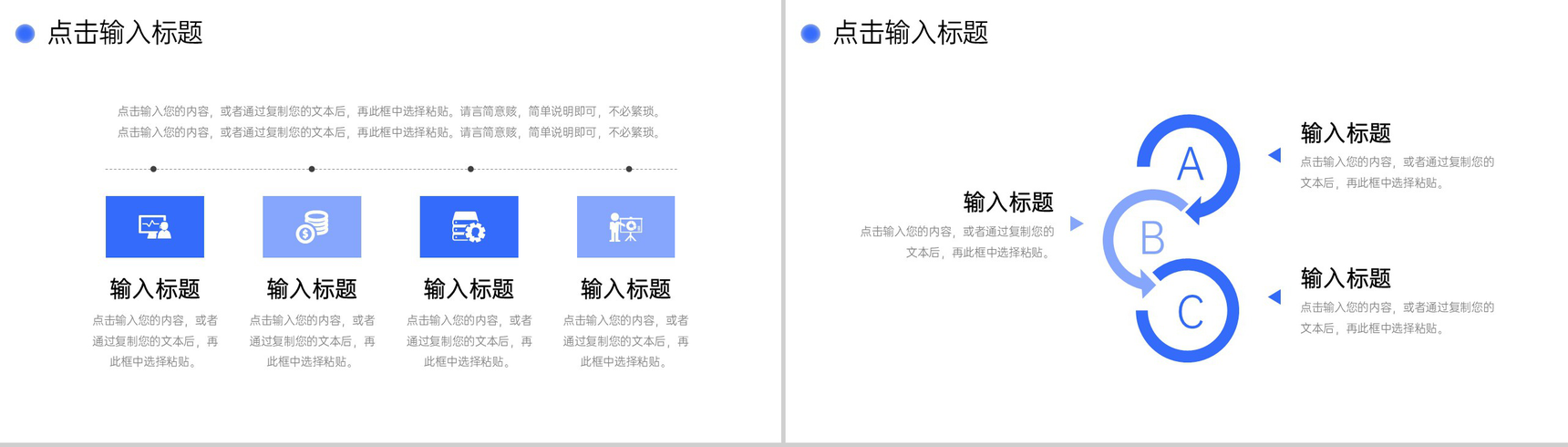
Task: Click left-pointing triangle marker next to A heading
Action: tap(1274, 155)
